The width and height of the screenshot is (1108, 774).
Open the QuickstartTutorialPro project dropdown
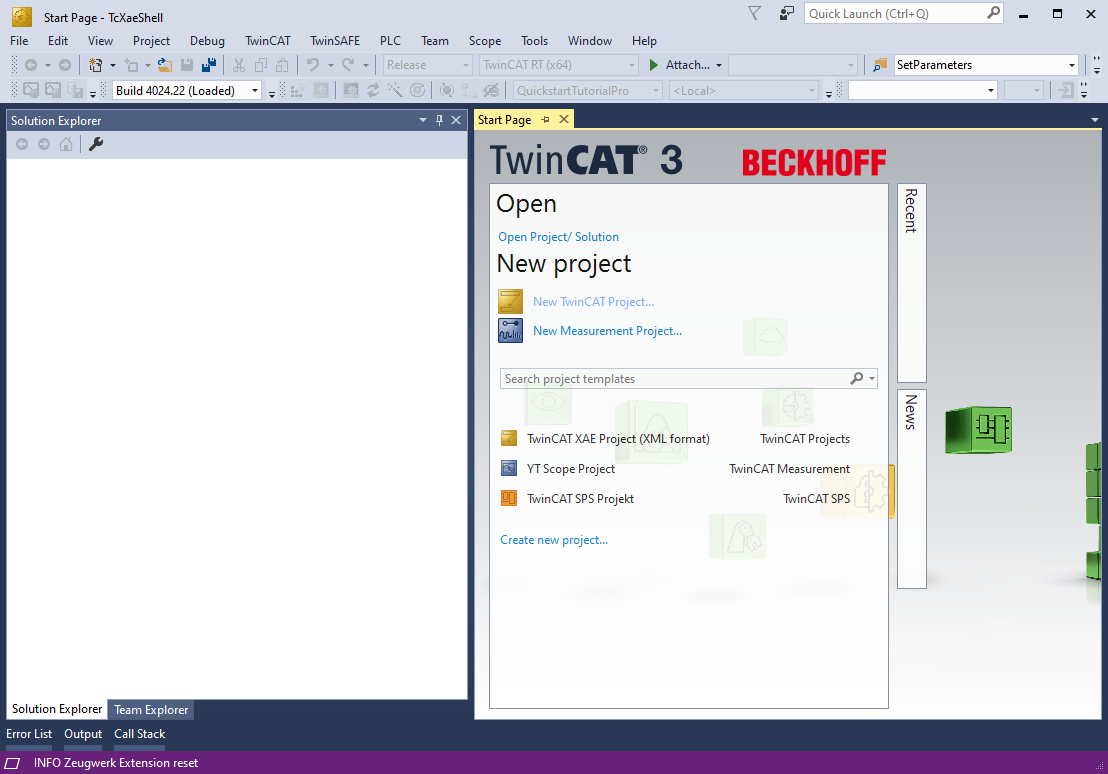[x=587, y=90]
